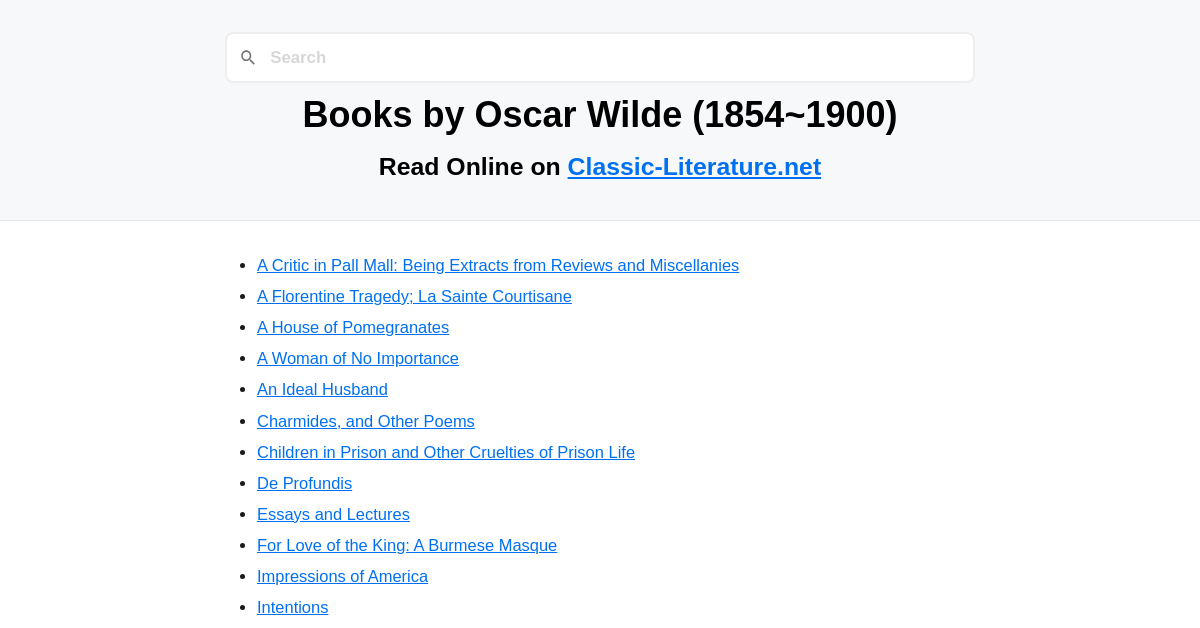
Task: Open "Intentions"
Action: 292,607
